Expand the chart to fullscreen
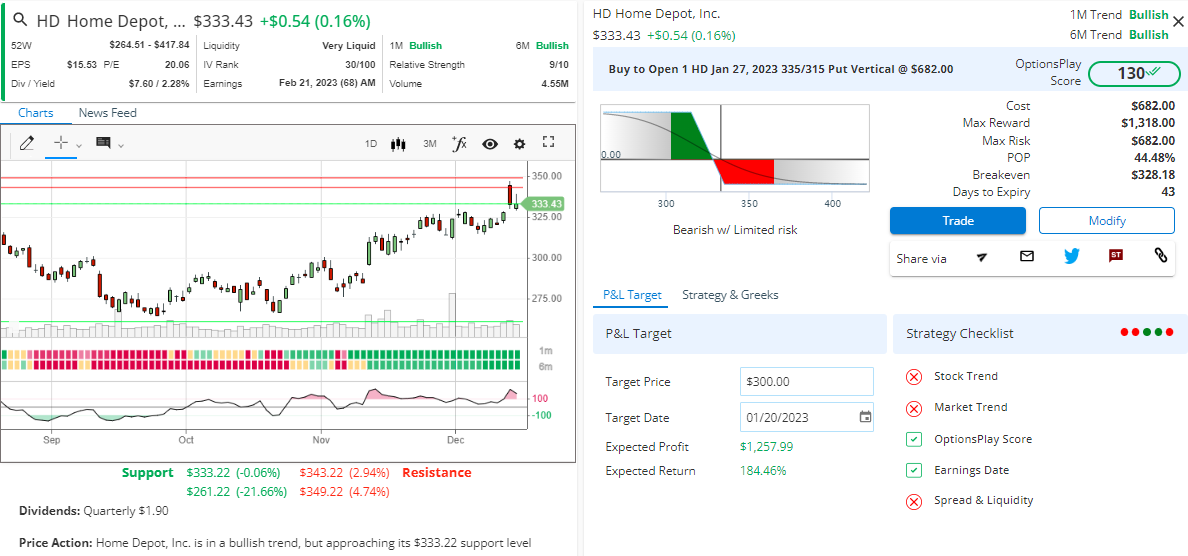The image size is (1188, 556). point(549,142)
